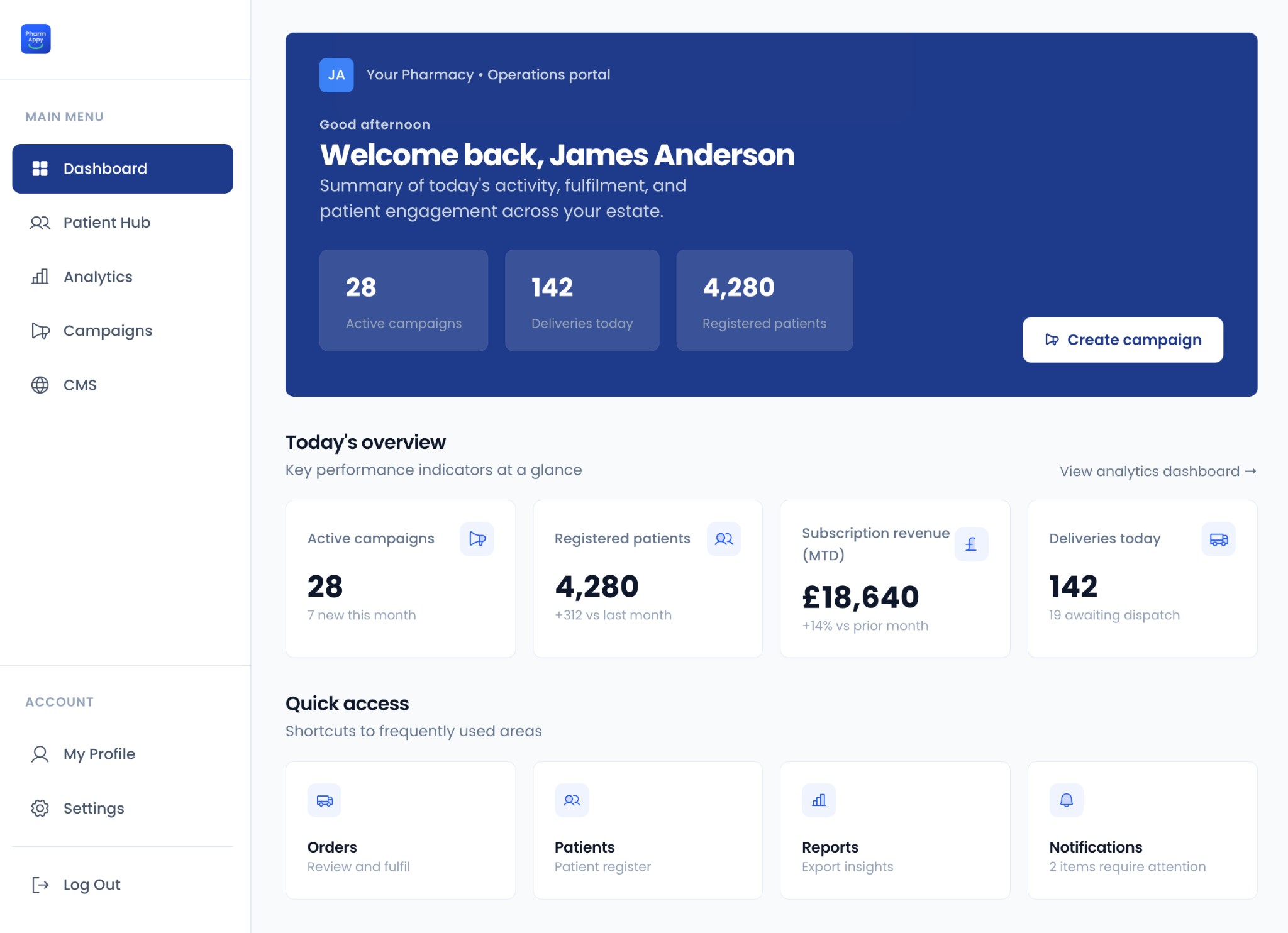Click the Patient Hub people icon
Image resolution: width=1288 pixels, height=933 pixels.
40,222
